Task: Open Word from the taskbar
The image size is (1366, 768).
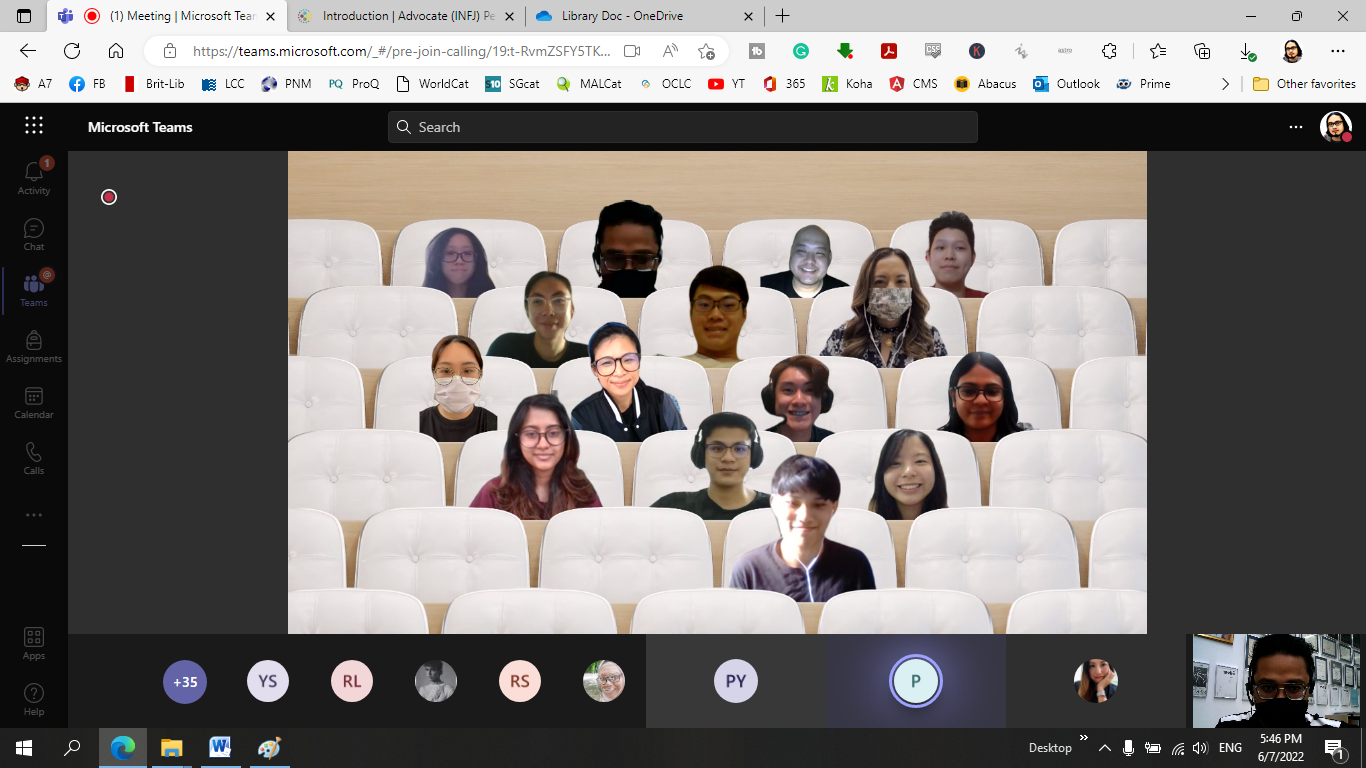Action: 220,747
